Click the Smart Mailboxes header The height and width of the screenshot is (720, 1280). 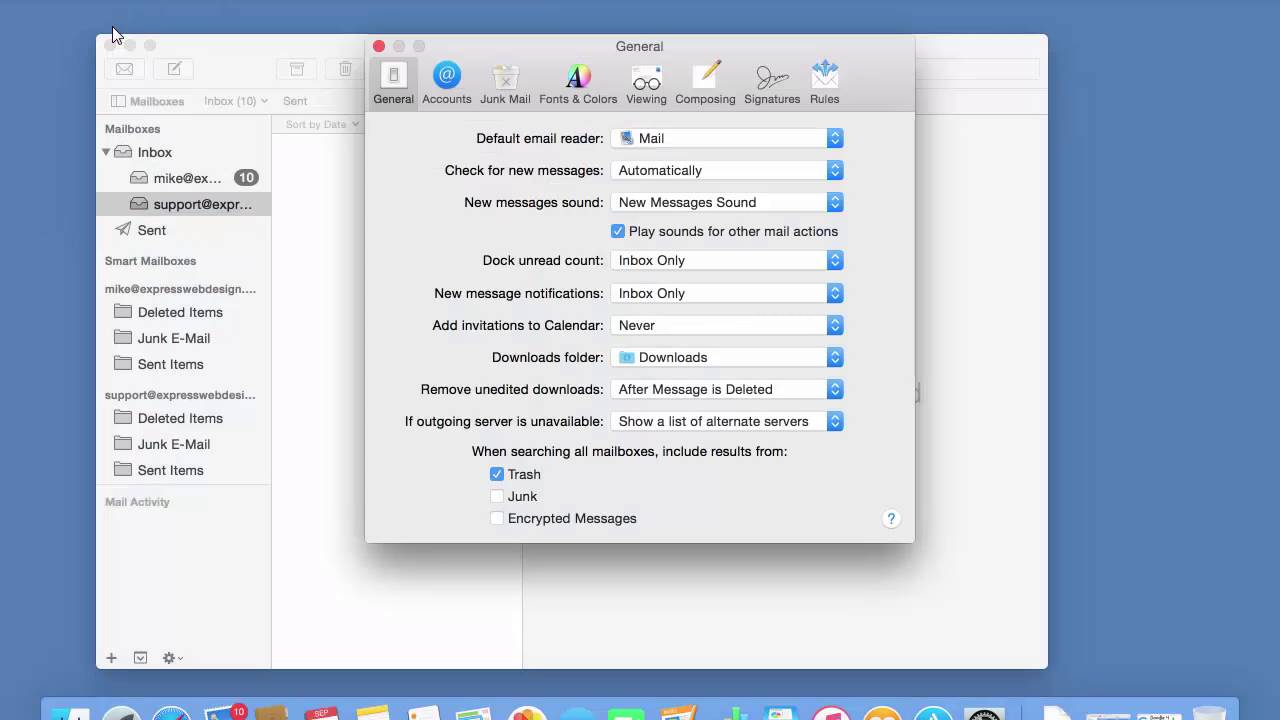click(x=150, y=261)
